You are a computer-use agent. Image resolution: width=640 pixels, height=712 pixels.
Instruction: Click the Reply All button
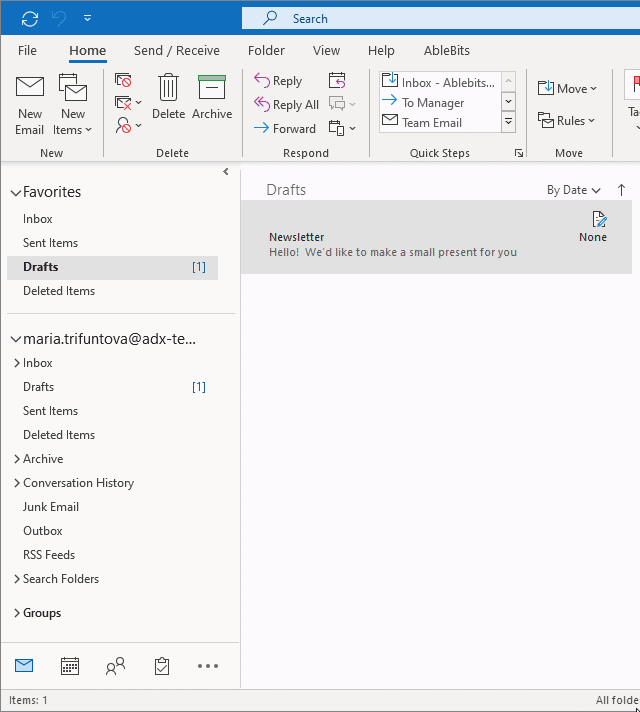286,104
